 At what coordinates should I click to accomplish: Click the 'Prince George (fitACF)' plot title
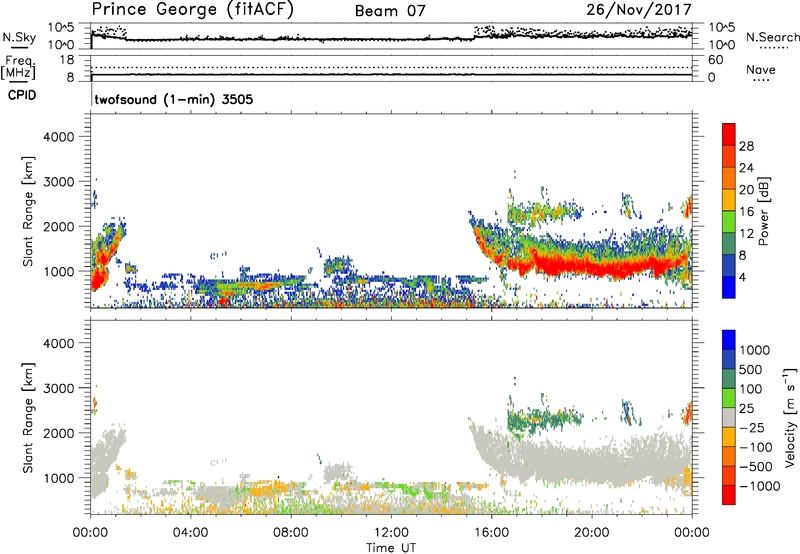(x=192, y=10)
